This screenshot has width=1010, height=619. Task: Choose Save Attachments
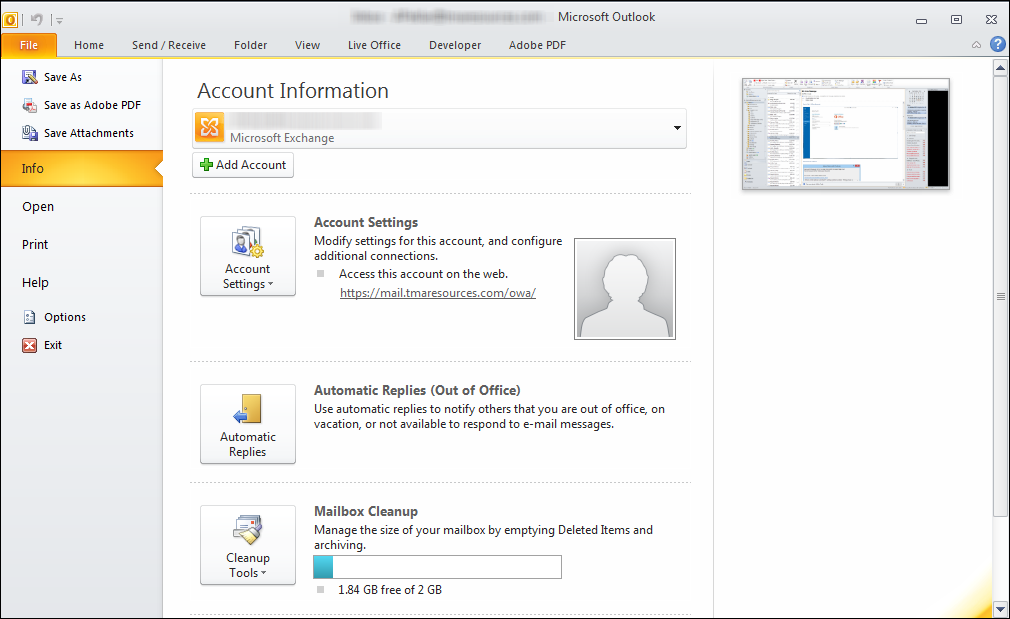[89, 133]
